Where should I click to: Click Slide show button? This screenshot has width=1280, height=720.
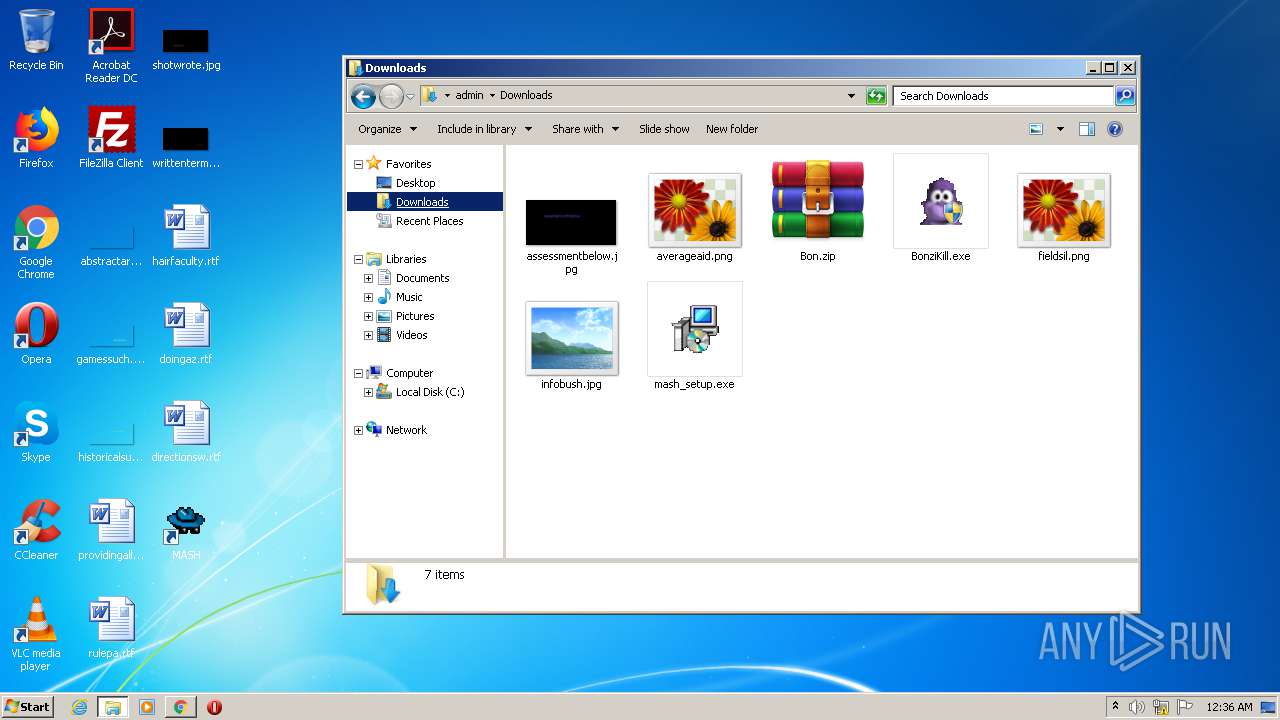664,129
